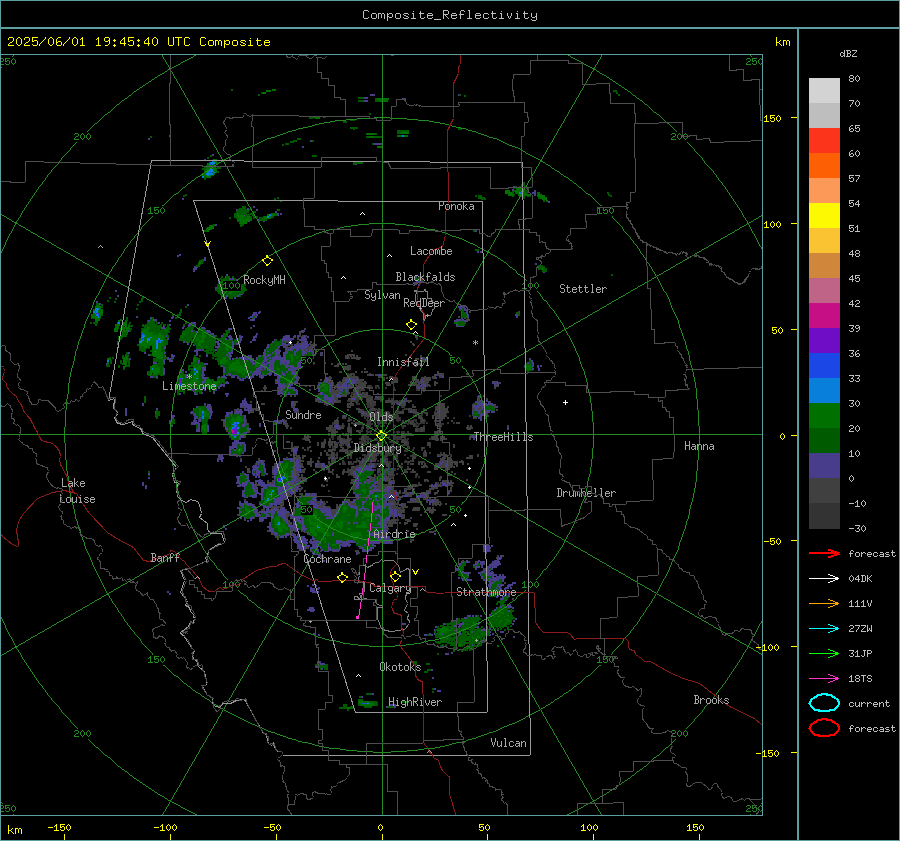Image resolution: width=900 pixels, height=841 pixels.
Task: Click the Hanna town label
Action: click(699, 446)
